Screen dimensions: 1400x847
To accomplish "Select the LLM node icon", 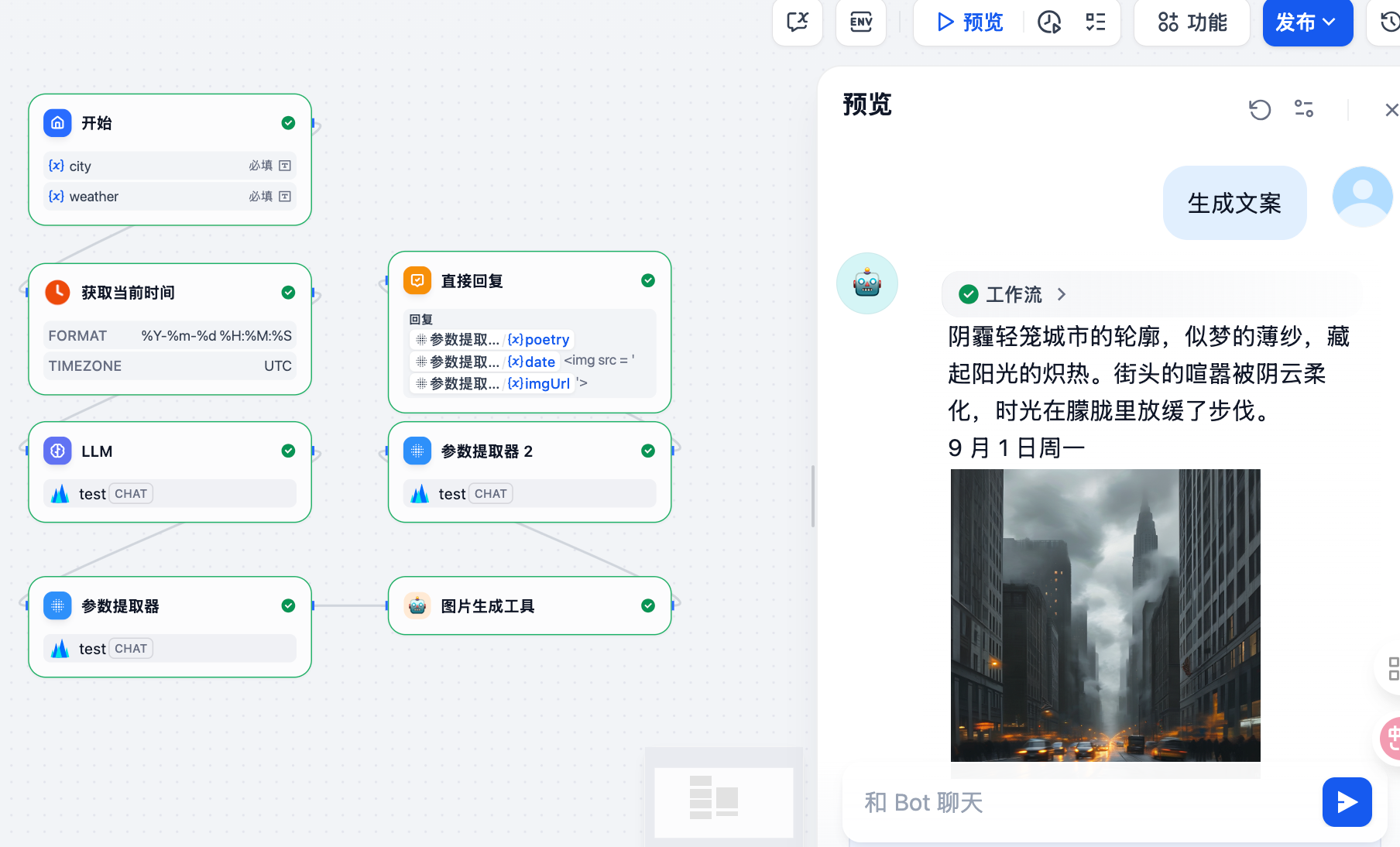I will coord(57,451).
